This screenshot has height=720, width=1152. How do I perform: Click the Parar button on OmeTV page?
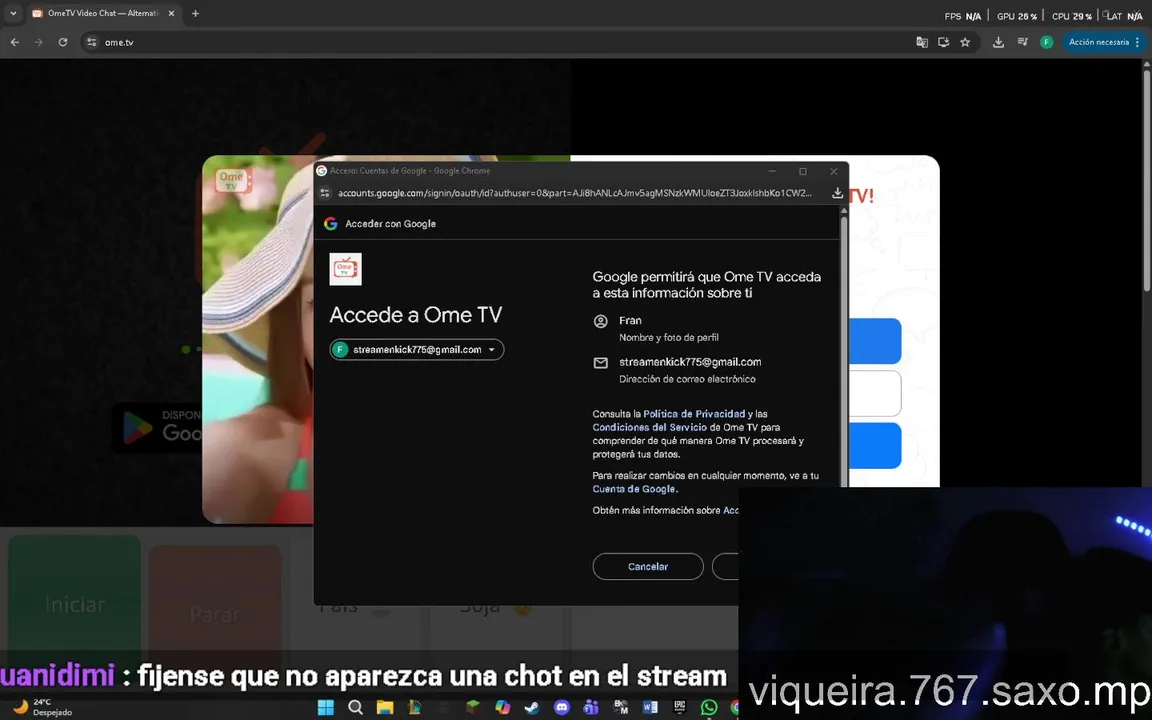(x=215, y=613)
